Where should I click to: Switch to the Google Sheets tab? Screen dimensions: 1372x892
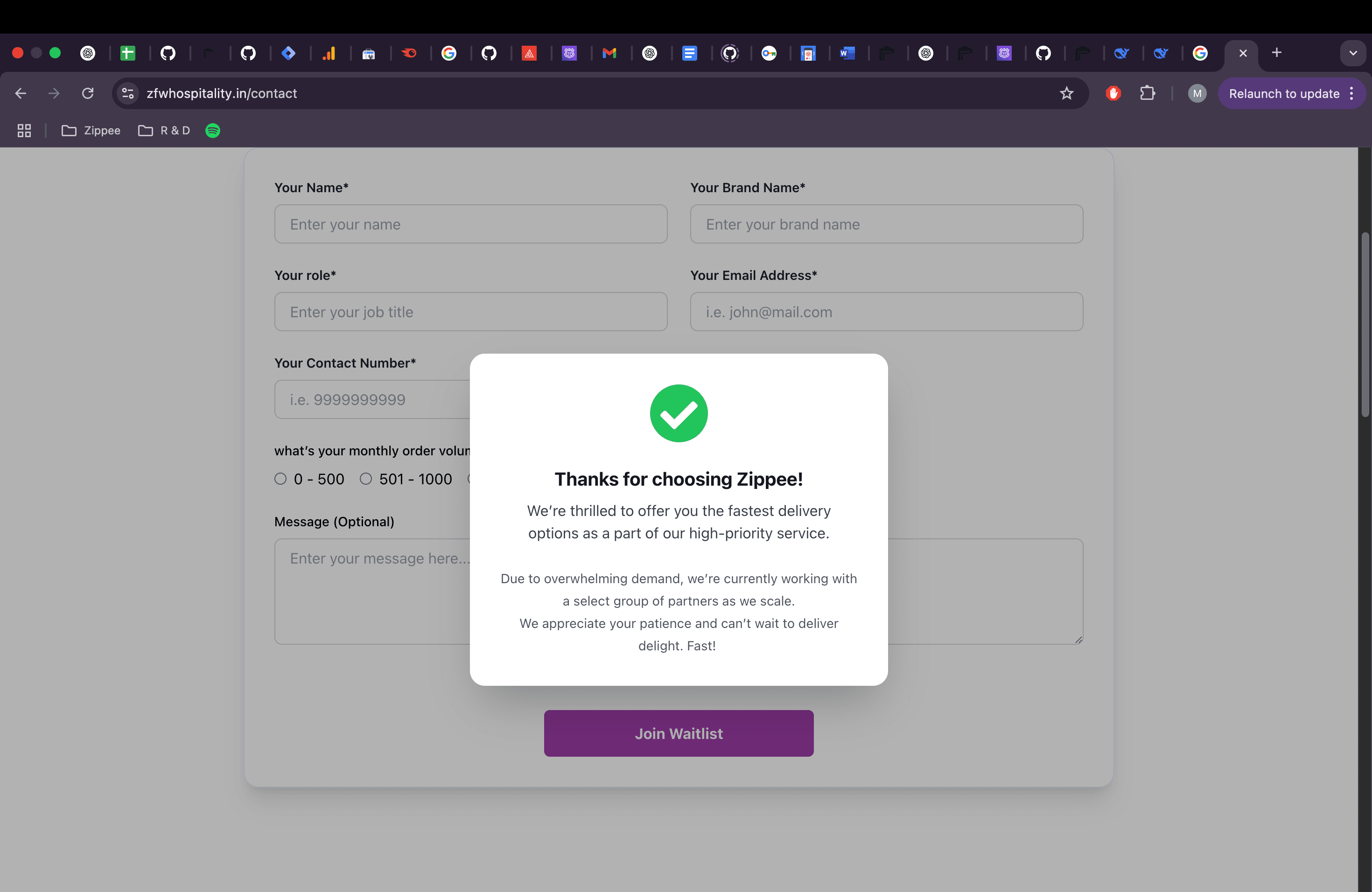(127, 53)
